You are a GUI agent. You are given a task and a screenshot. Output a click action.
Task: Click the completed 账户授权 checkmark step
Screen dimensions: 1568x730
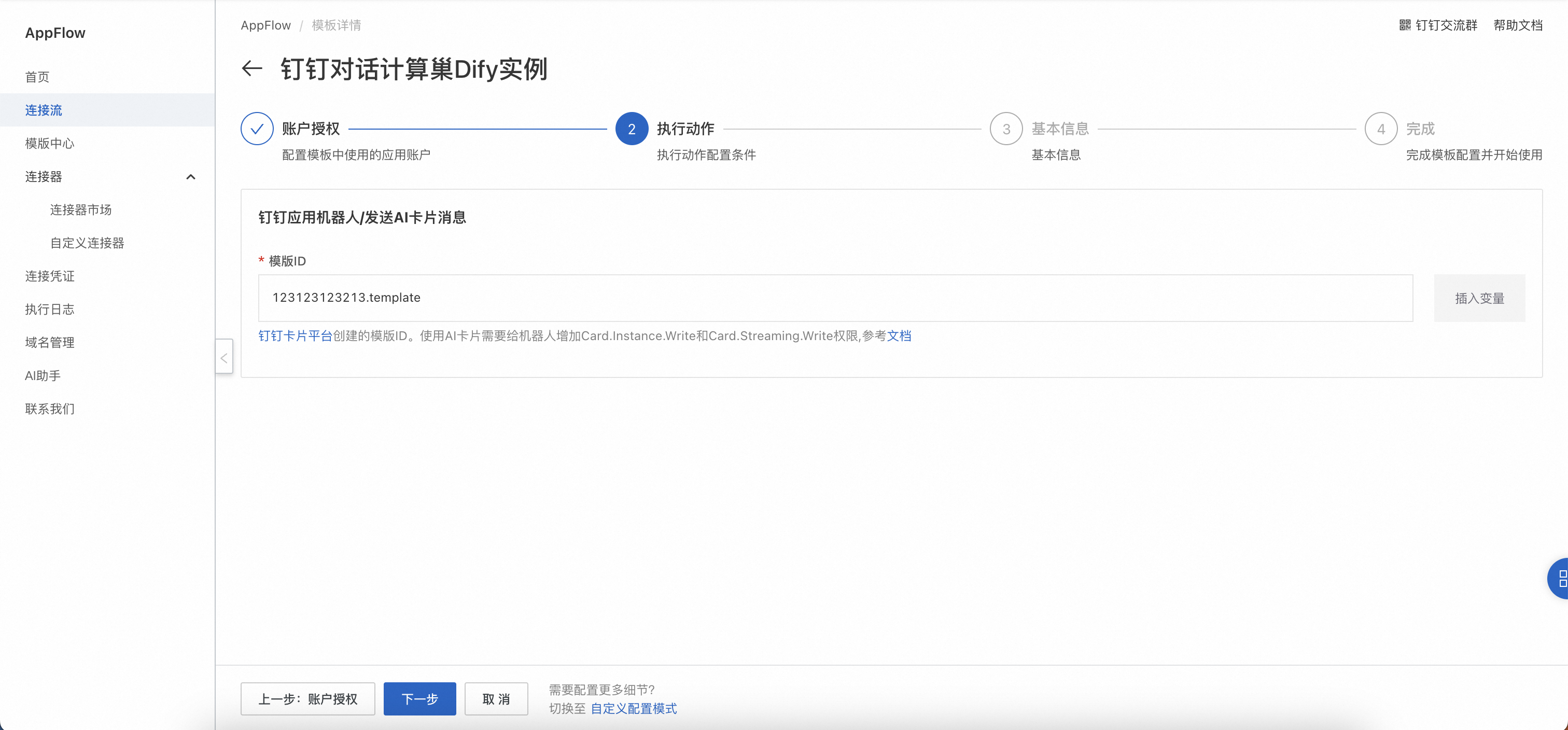click(x=257, y=129)
